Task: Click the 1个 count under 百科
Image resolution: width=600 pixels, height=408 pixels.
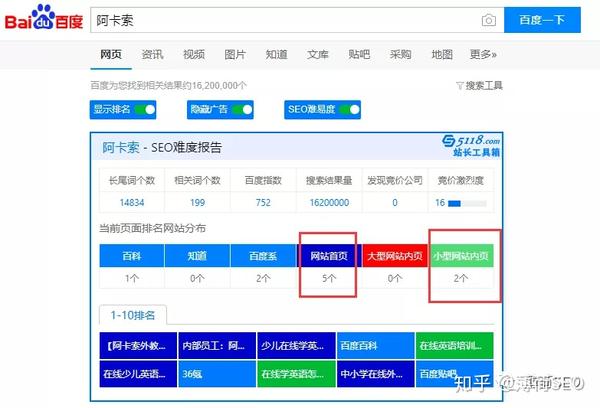Action: click(x=132, y=278)
